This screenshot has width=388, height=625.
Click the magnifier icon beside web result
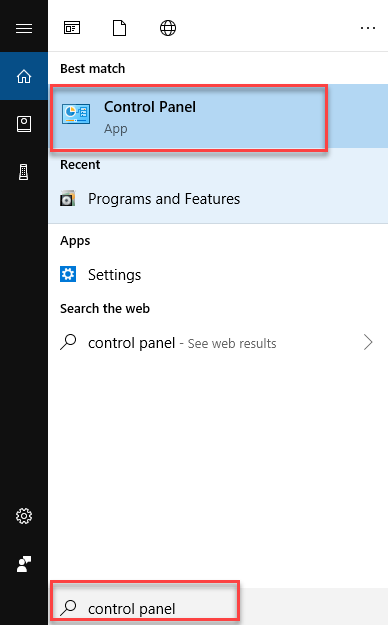click(68, 342)
